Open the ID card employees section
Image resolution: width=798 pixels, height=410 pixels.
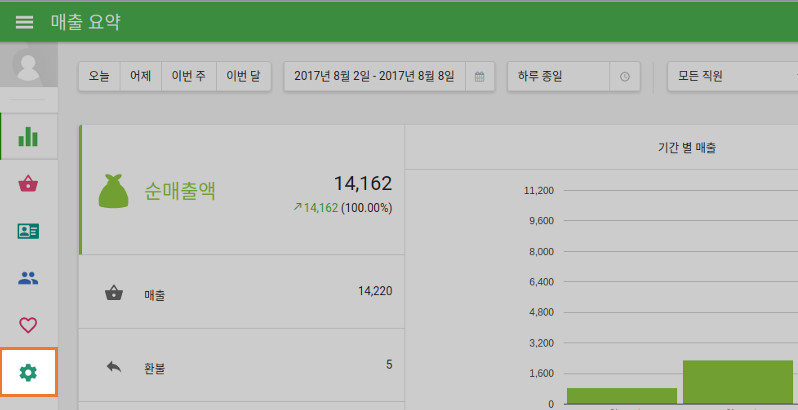tap(28, 231)
